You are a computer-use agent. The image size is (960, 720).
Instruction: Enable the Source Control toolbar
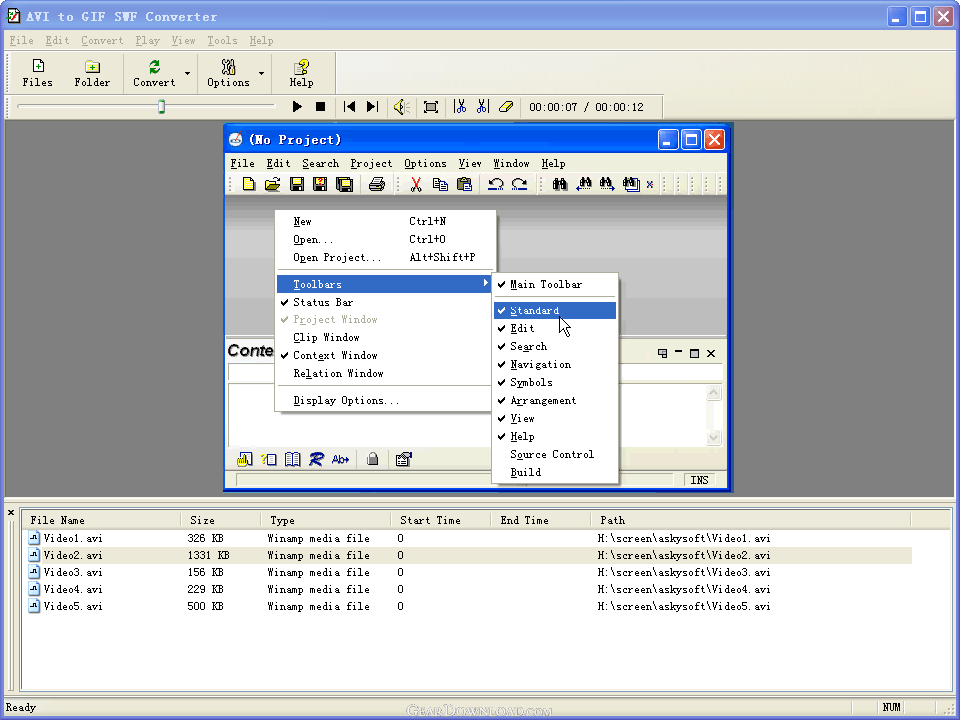[555, 454]
